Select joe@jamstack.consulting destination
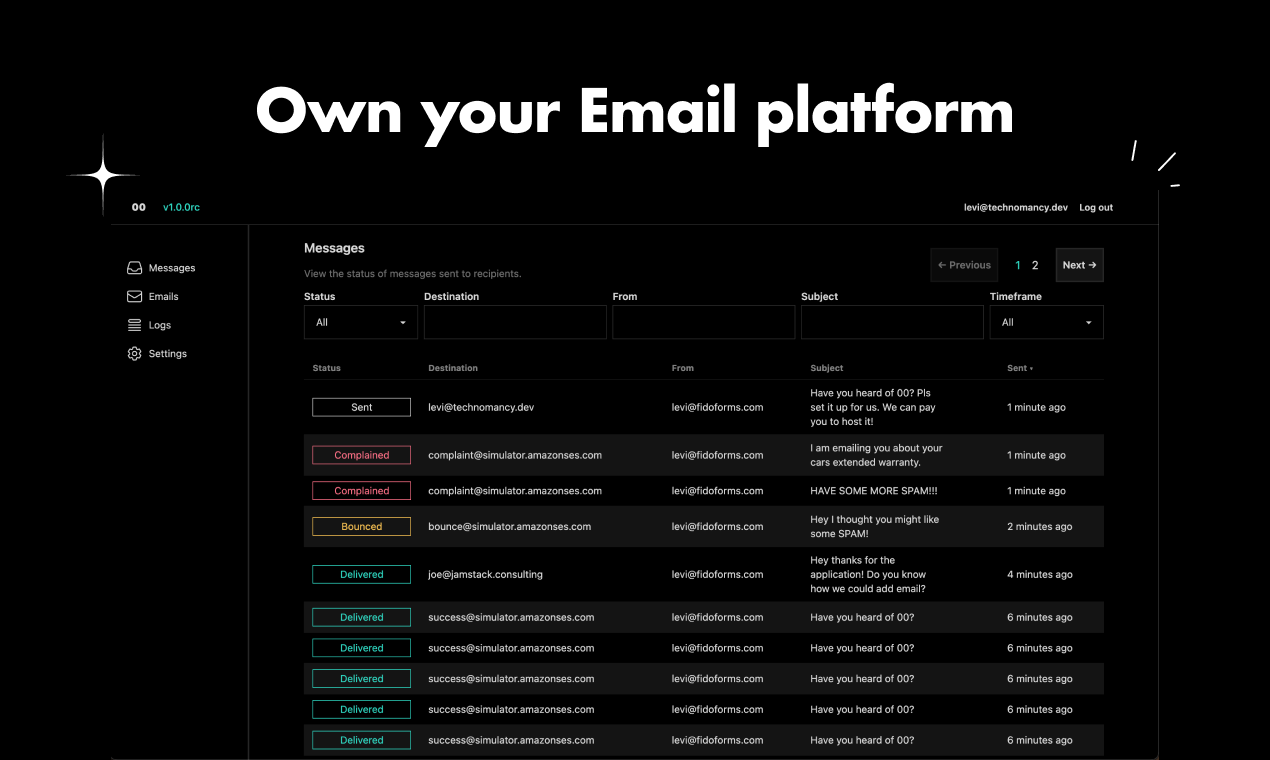The width and height of the screenshot is (1270, 760). (485, 575)
